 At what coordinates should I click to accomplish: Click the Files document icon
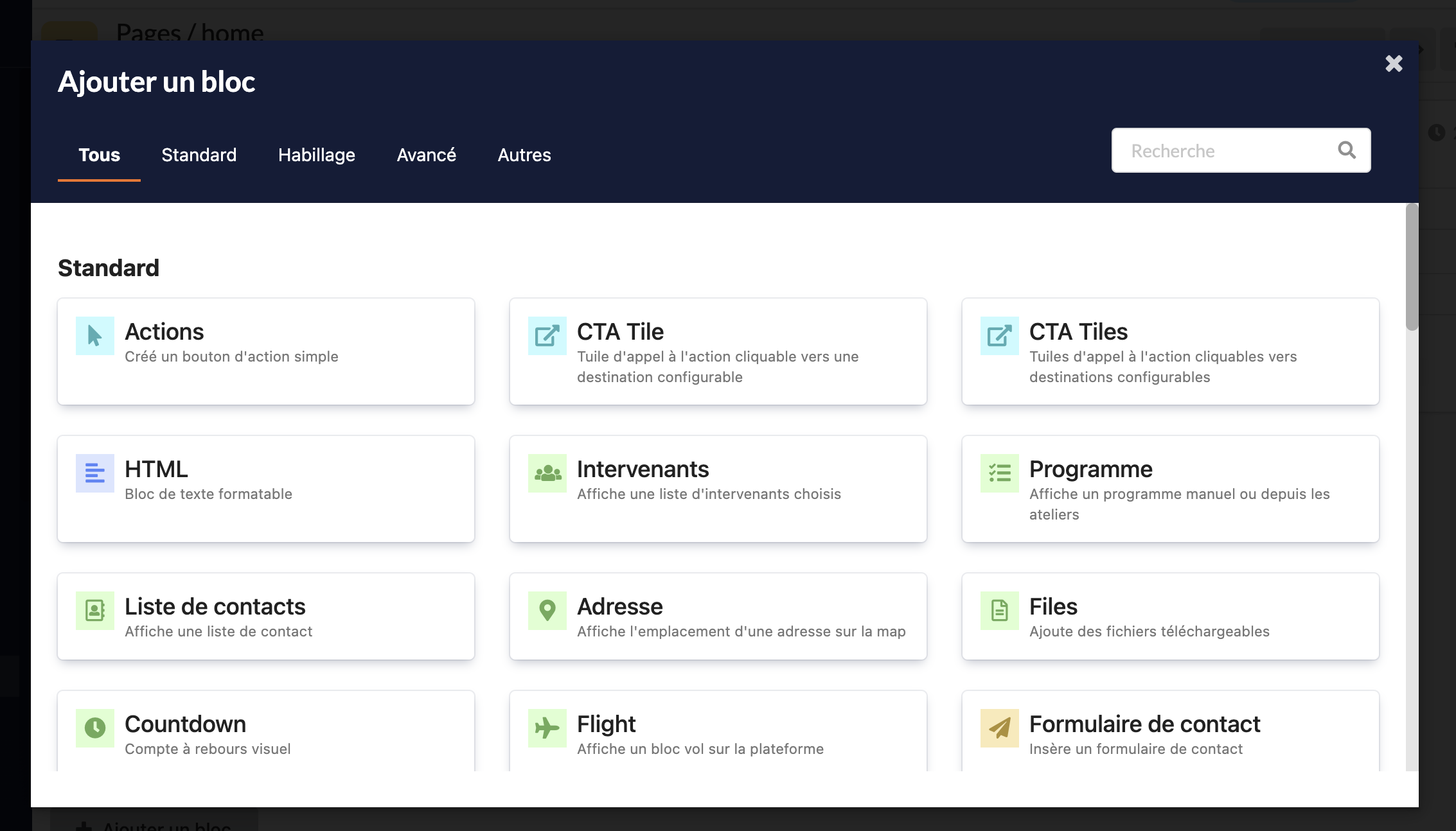[x=1000, y=611]
